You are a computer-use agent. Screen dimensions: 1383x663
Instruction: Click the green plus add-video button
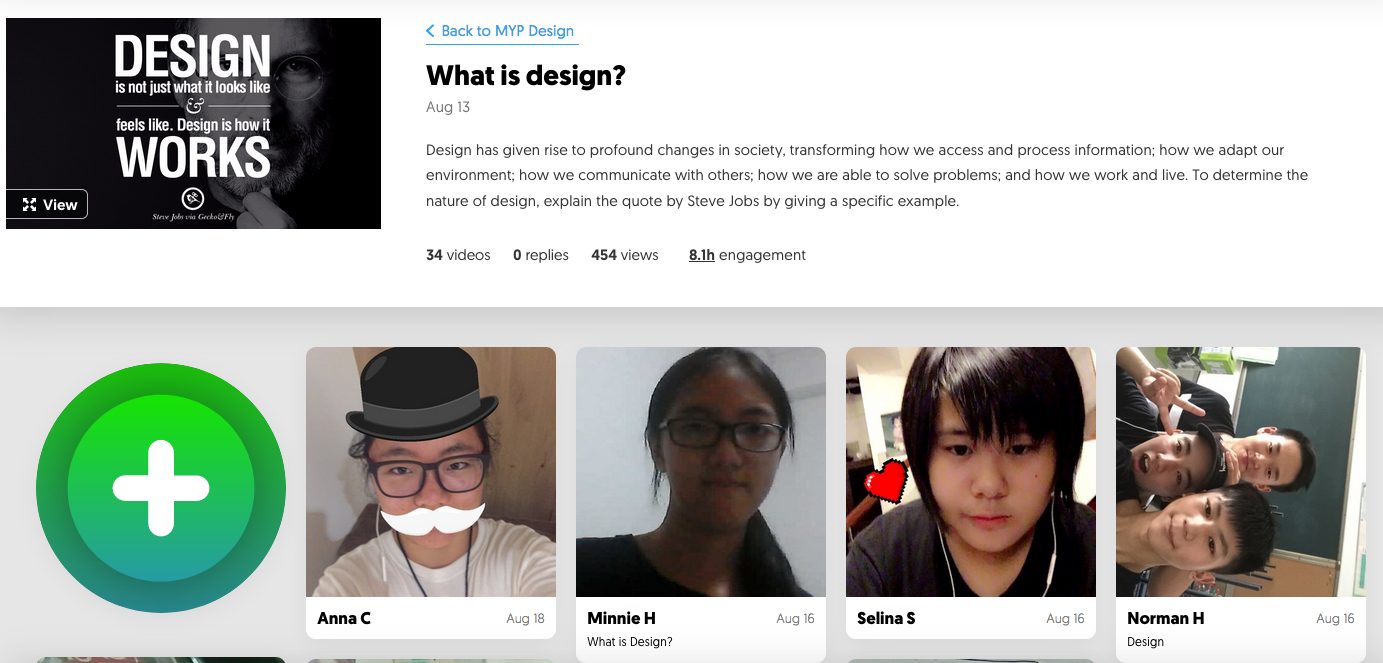pos(161,489)
